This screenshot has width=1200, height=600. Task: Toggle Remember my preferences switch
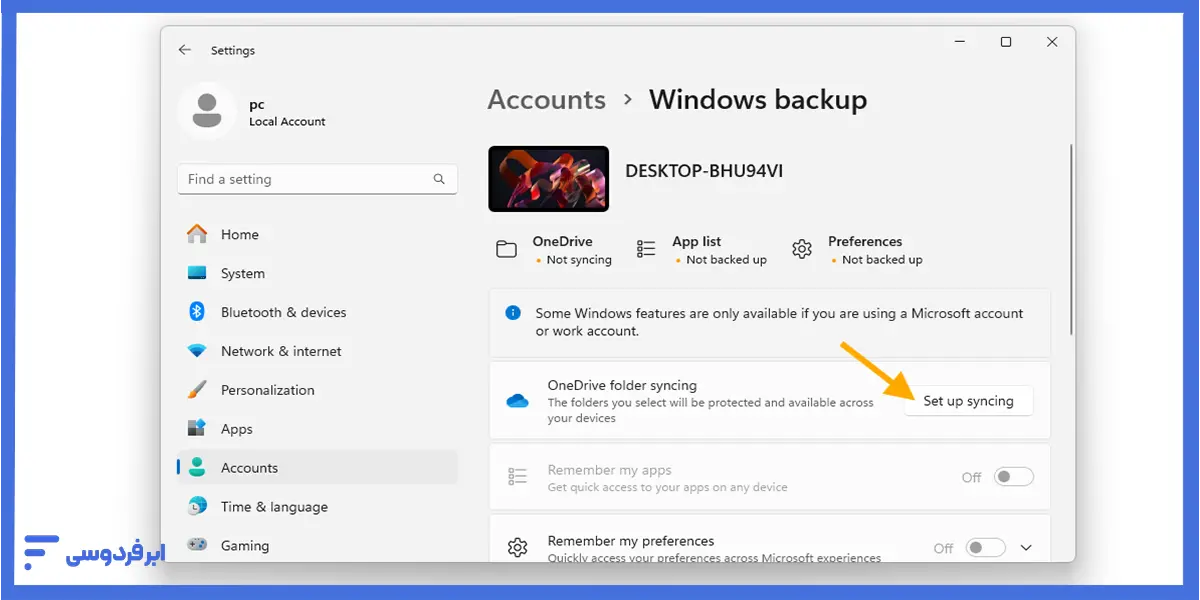tap(985, 548)
